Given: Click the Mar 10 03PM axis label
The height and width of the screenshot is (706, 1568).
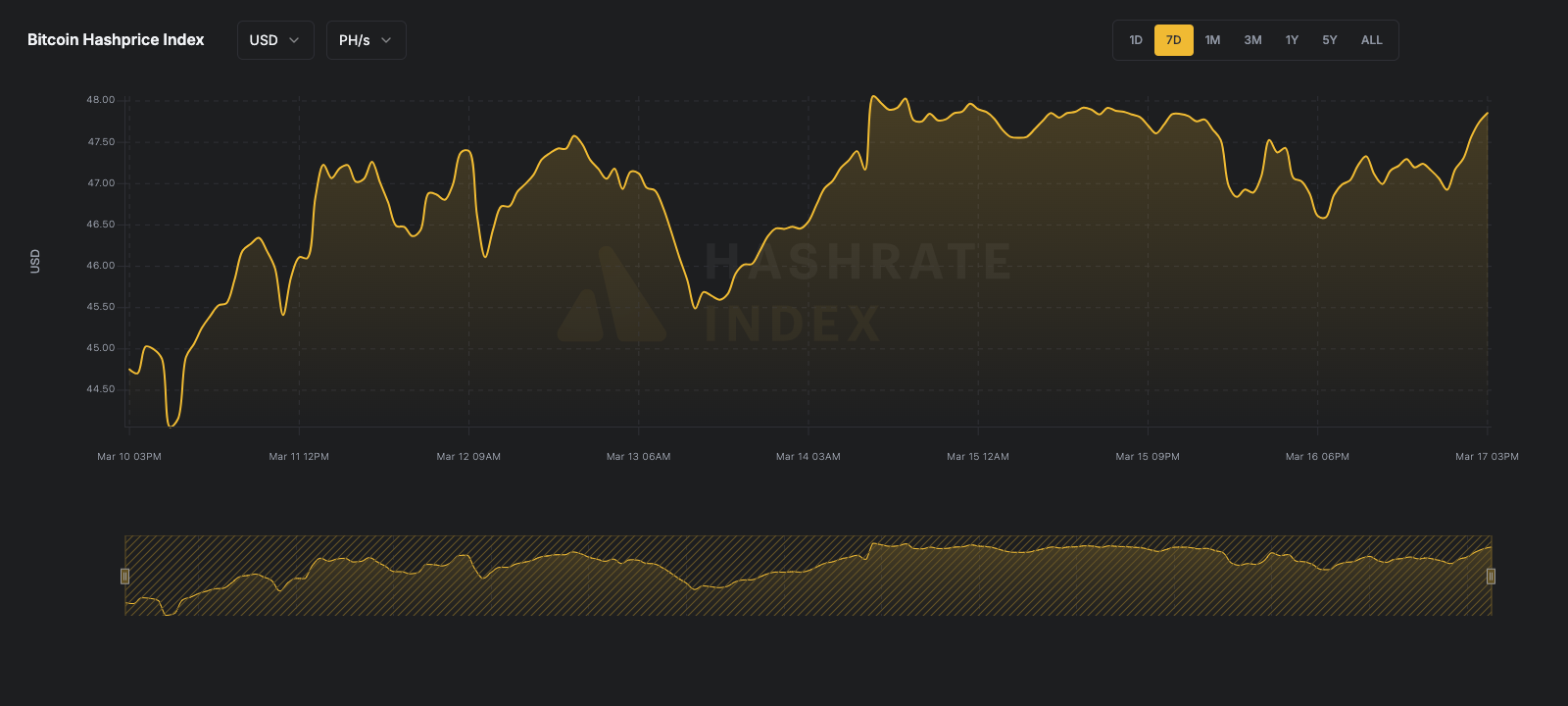Looking at the screenshot, I should [129, 457].
